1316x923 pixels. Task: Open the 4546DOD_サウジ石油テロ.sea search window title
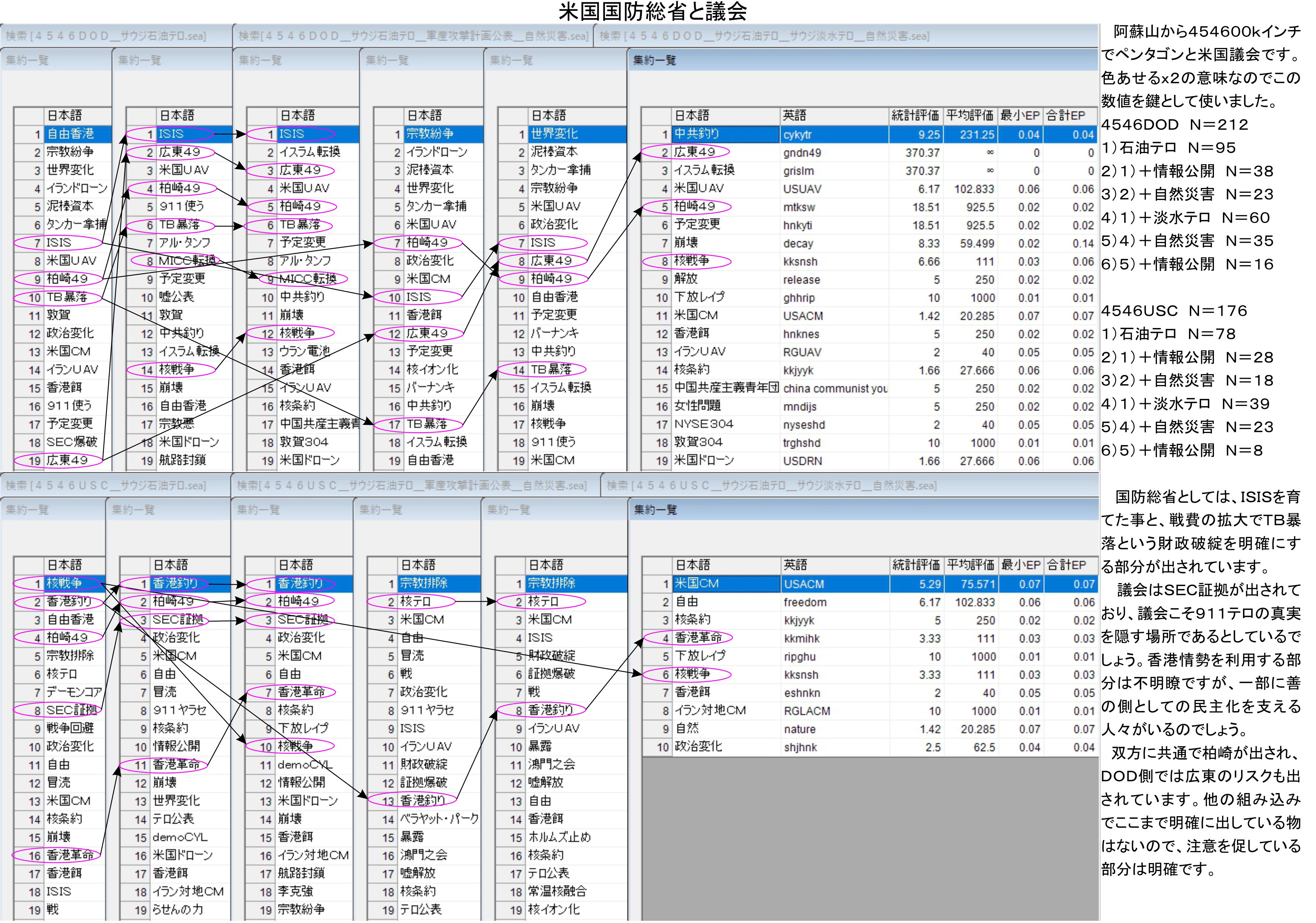click(x=105, y=36)
